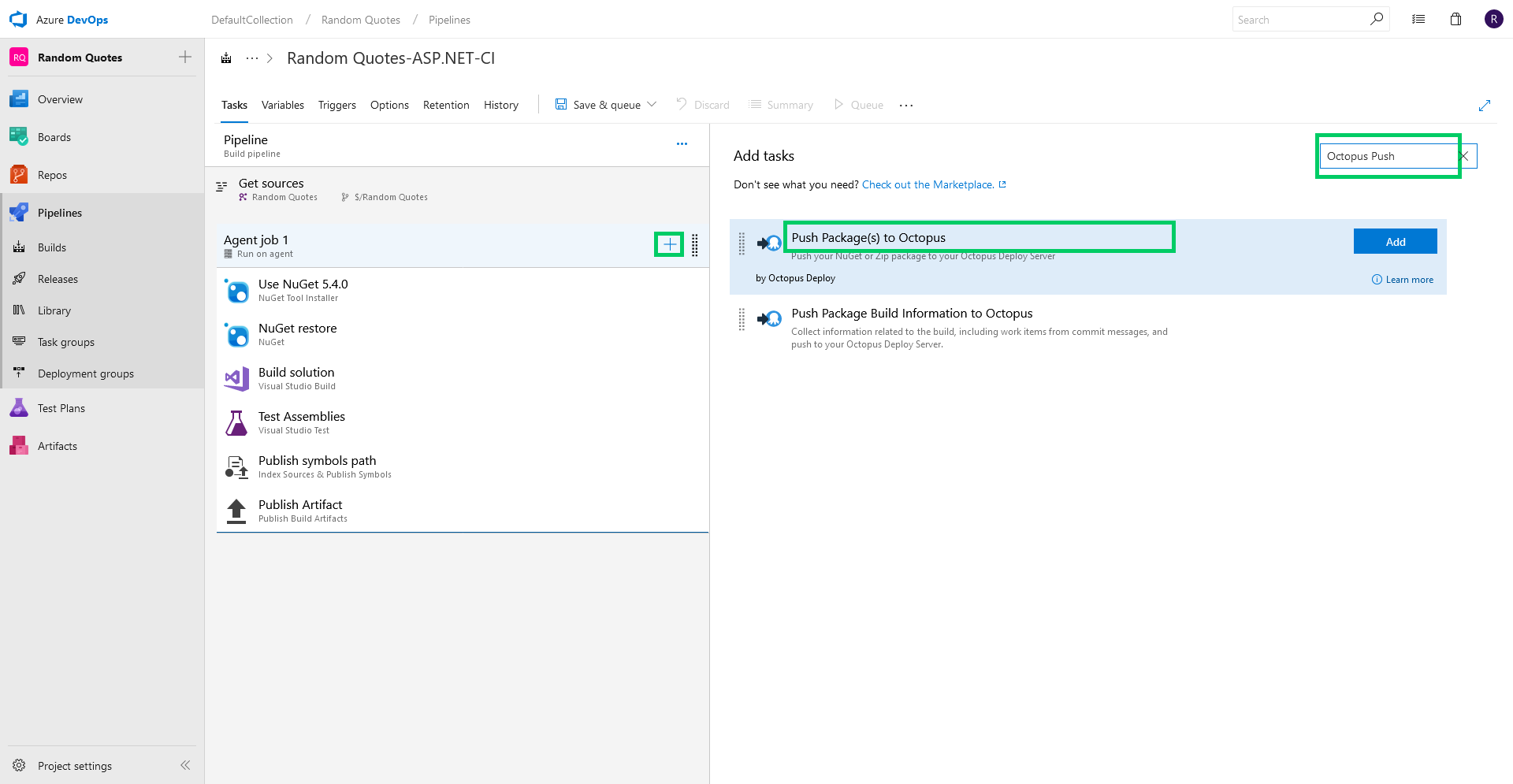1513x784 pixels.
Task: Click Discard button
Action: point(703,105)
